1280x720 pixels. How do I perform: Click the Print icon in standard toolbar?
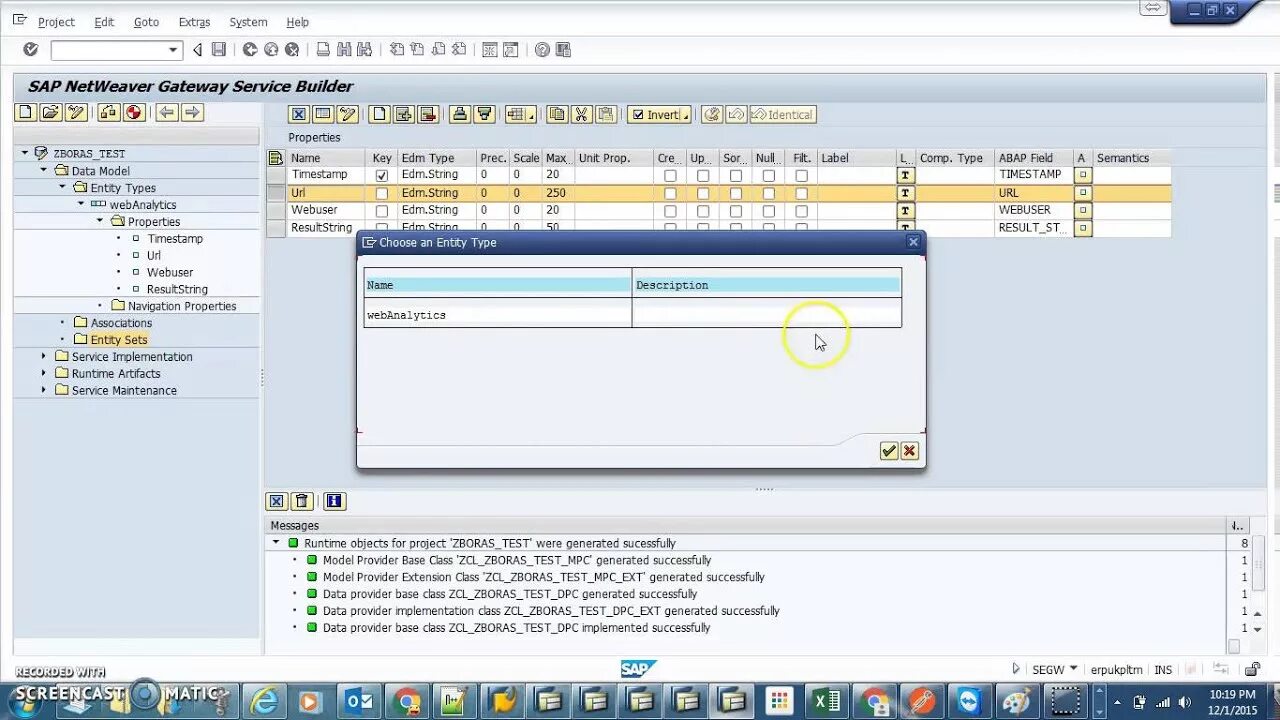tap(323, 49)
